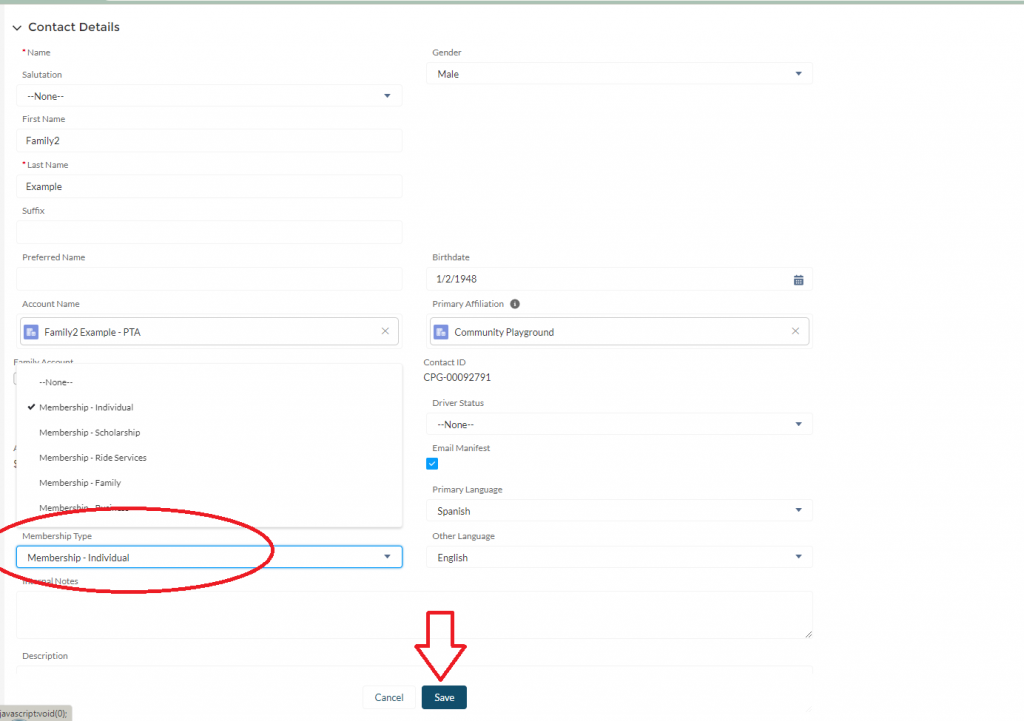The height and width of the screenshot is (721, 1024).
Task: Click the Primary Affiliation info icon
Action: tap(515, 304)
